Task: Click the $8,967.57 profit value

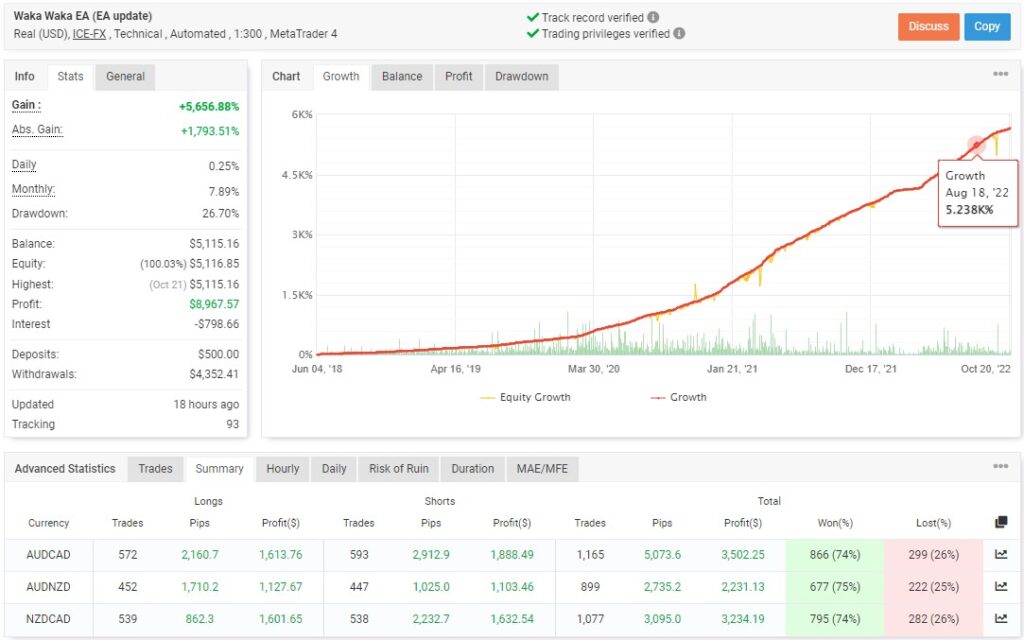Action: [x=214, y=304]
